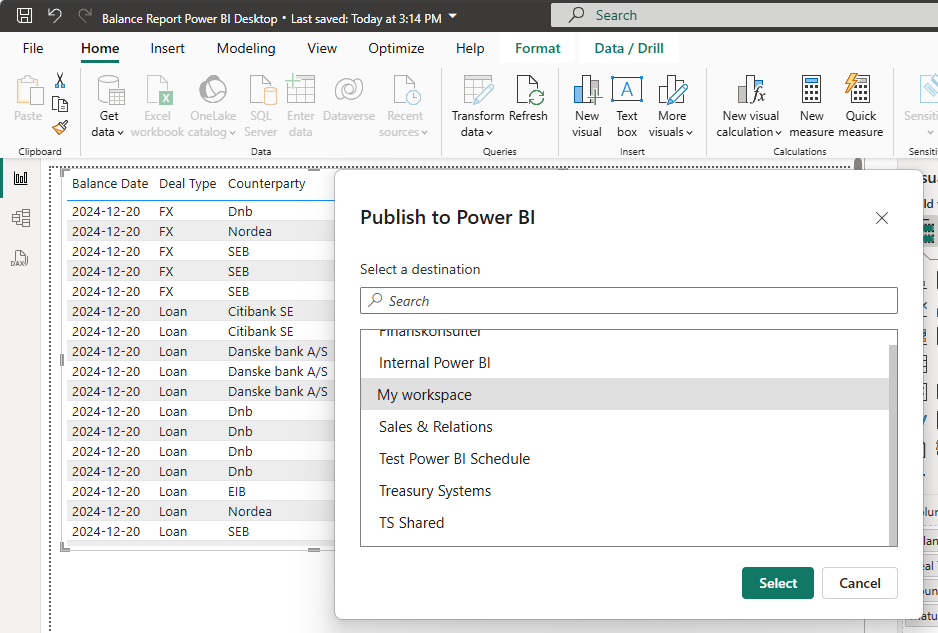Screen dimensions: 938x633
Task: Open Recent sources list
Action: (x=404, y=106)
